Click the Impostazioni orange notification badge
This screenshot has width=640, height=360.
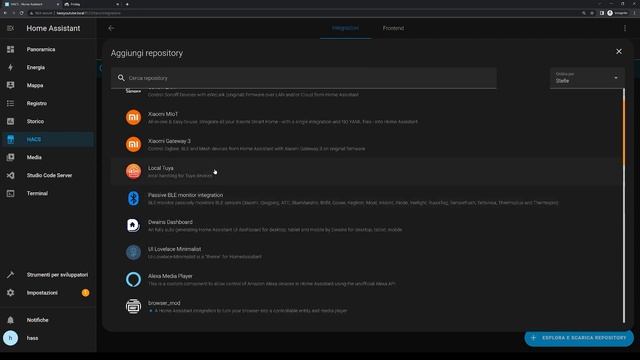[x=85, y=293]
